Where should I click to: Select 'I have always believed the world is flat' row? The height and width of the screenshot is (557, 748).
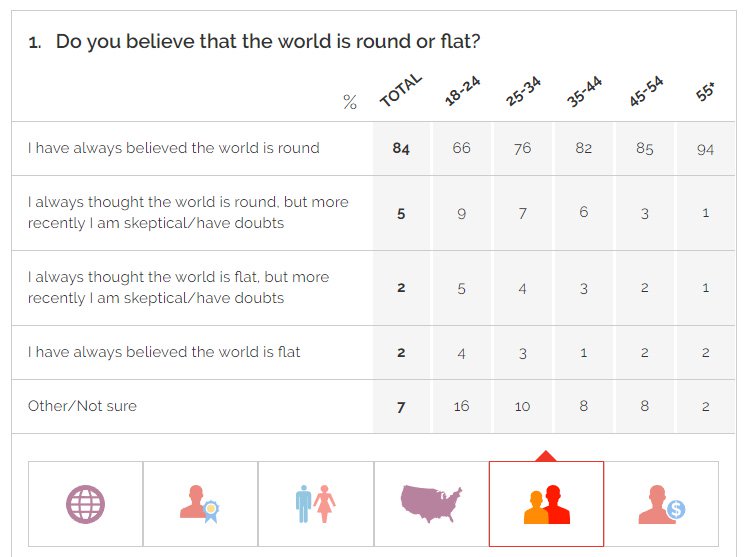pyautogui.click(x=164, y=352)
